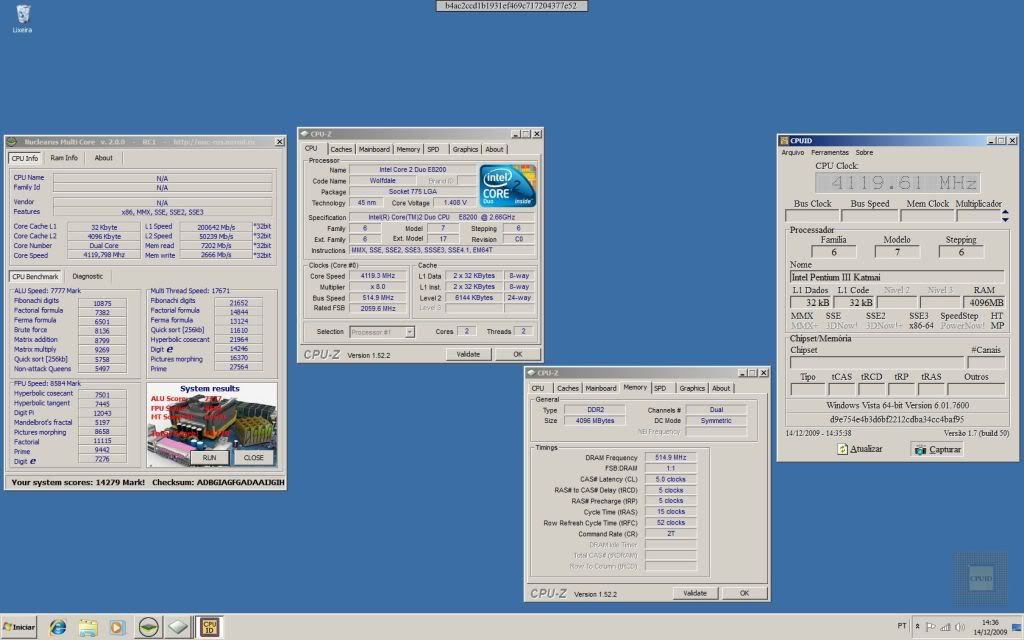Click the CPUID title bar icon
The height and width of the screenshot is (640, 1024).
click(x=784, y=140)
